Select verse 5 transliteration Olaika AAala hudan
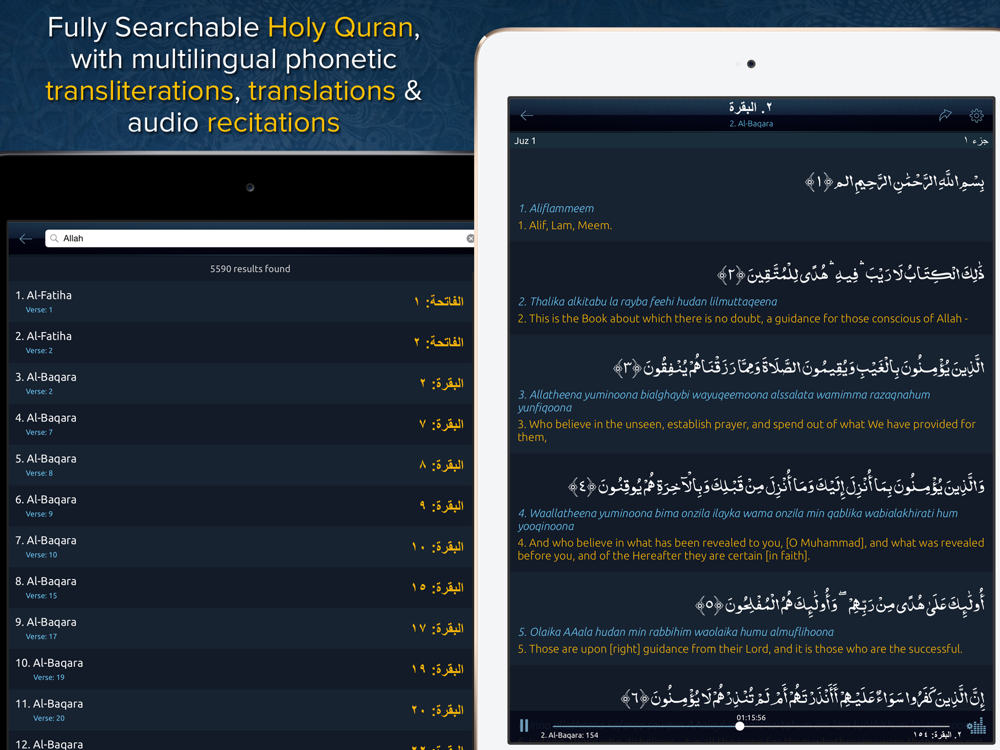The image size is (1000, 750). click(675, 632)
